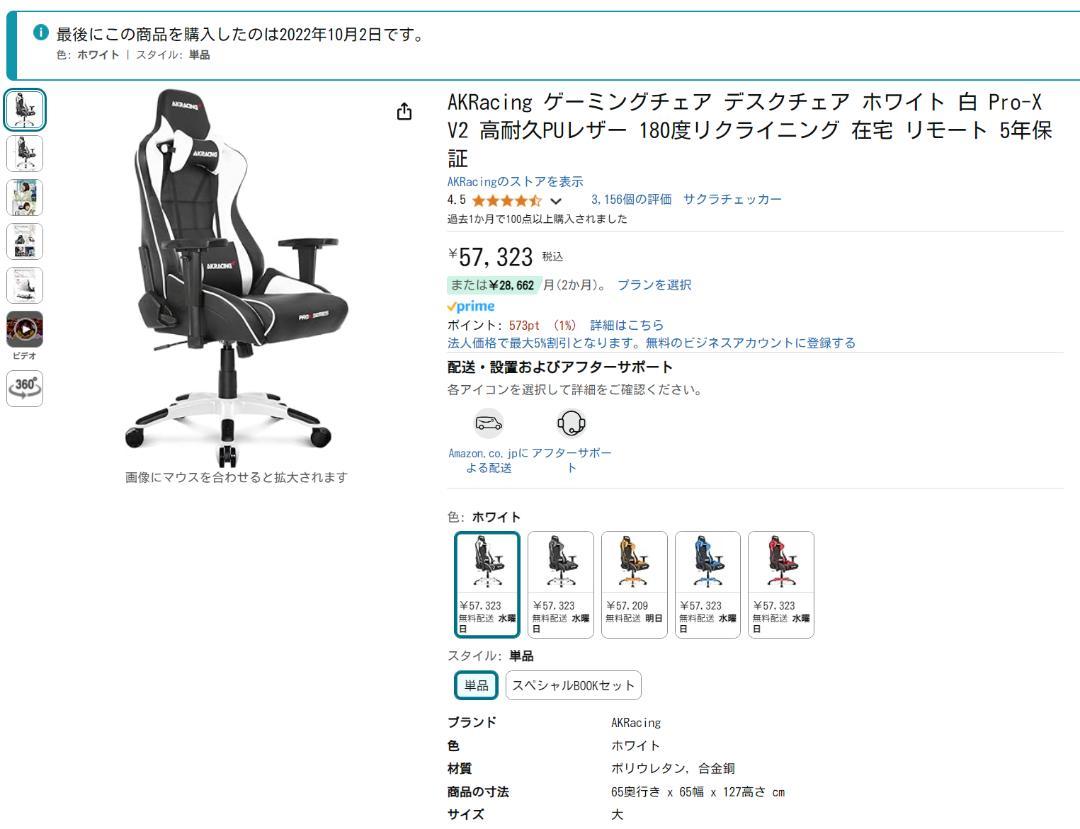This screenshot has height=829, width=1080.
Task: Choose the red chair color variant
Action: pyautogui.click(x=781, y=585)
